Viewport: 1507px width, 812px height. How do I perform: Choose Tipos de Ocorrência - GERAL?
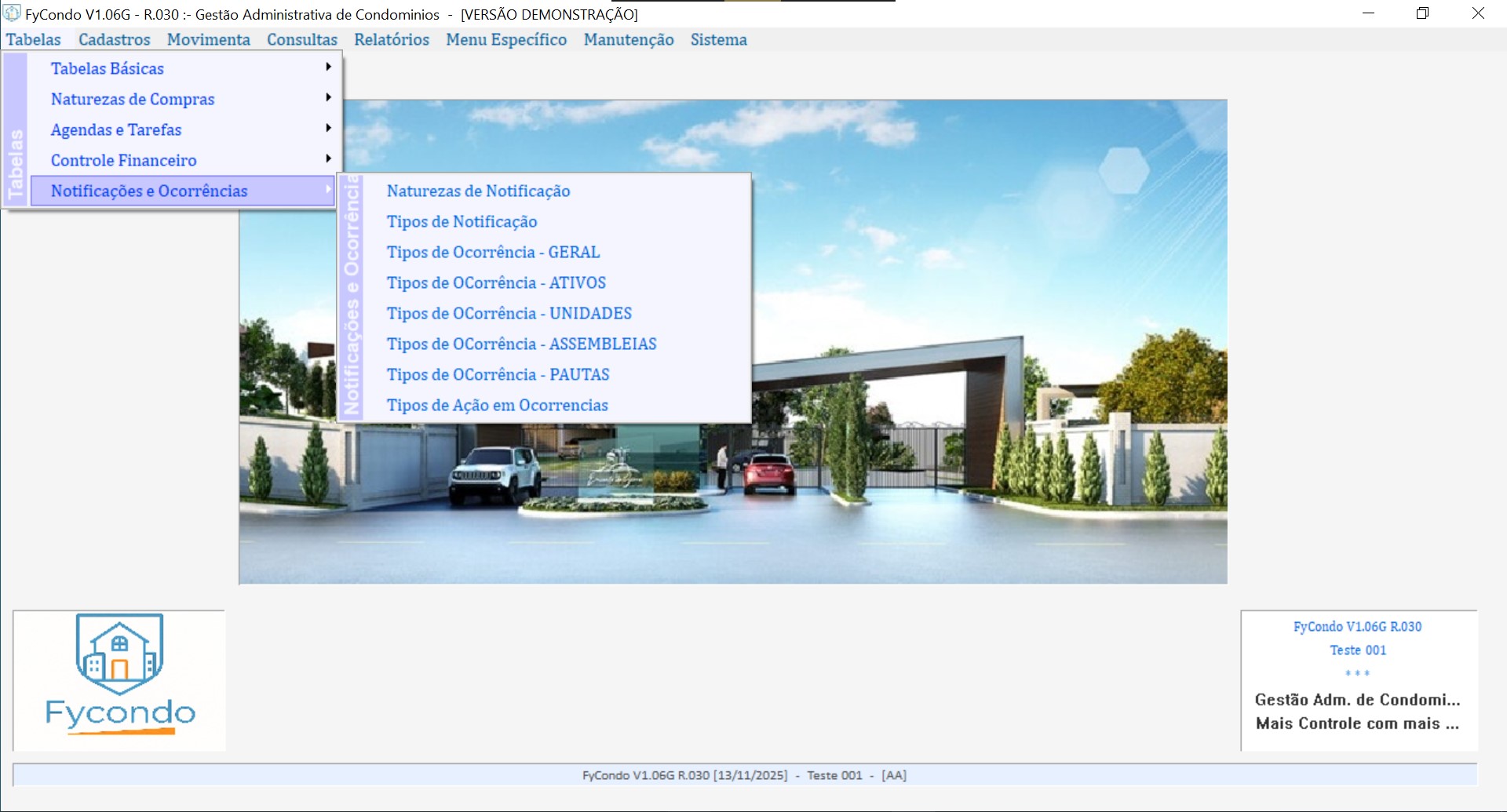pos(493,252)
